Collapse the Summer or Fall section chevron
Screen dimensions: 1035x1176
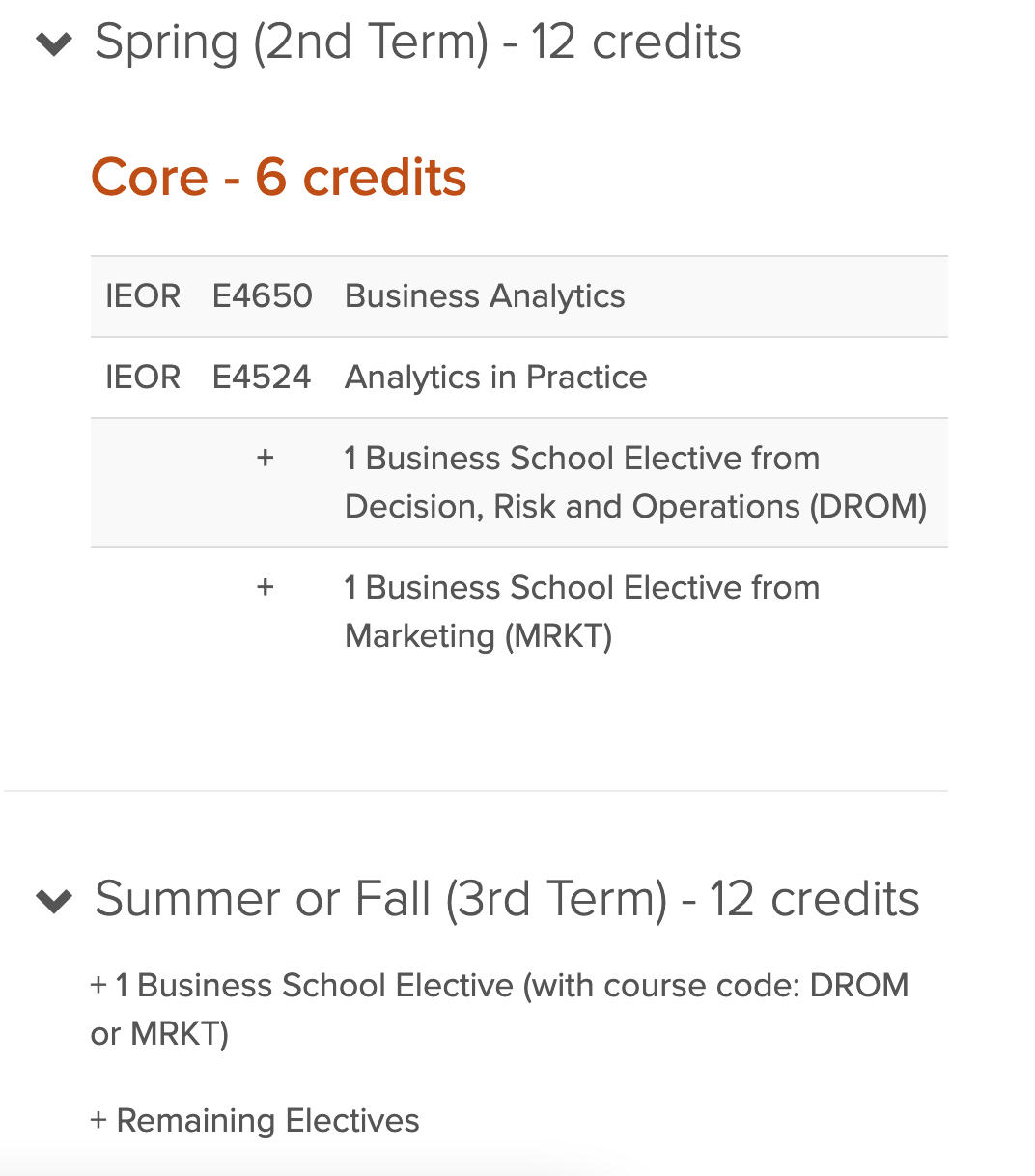[54, 901]
